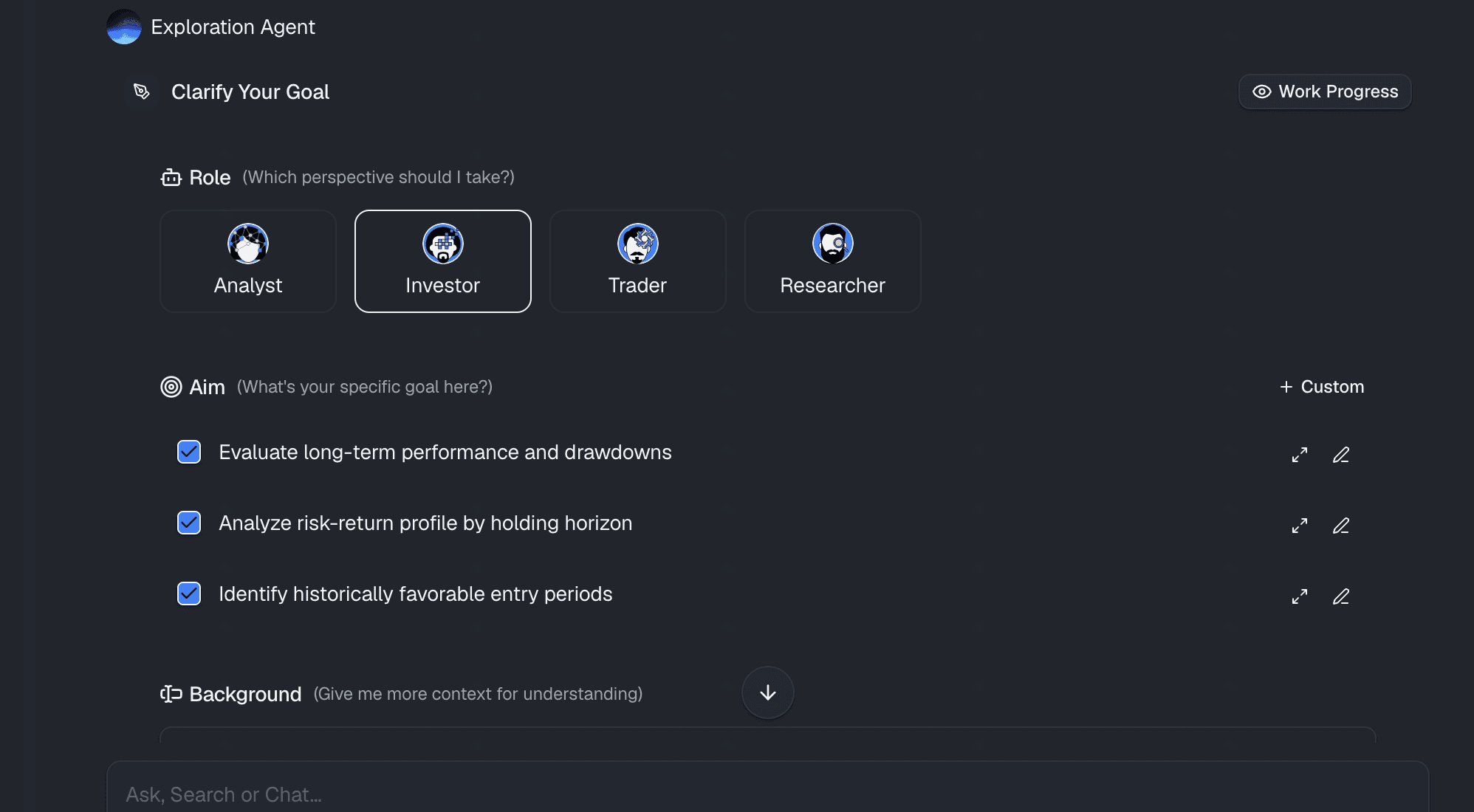The width and height of the screenshot is (1474, 812).
Task: Uncheck Analyze risk-return profile by holding horizon
Action: (189, 523)
